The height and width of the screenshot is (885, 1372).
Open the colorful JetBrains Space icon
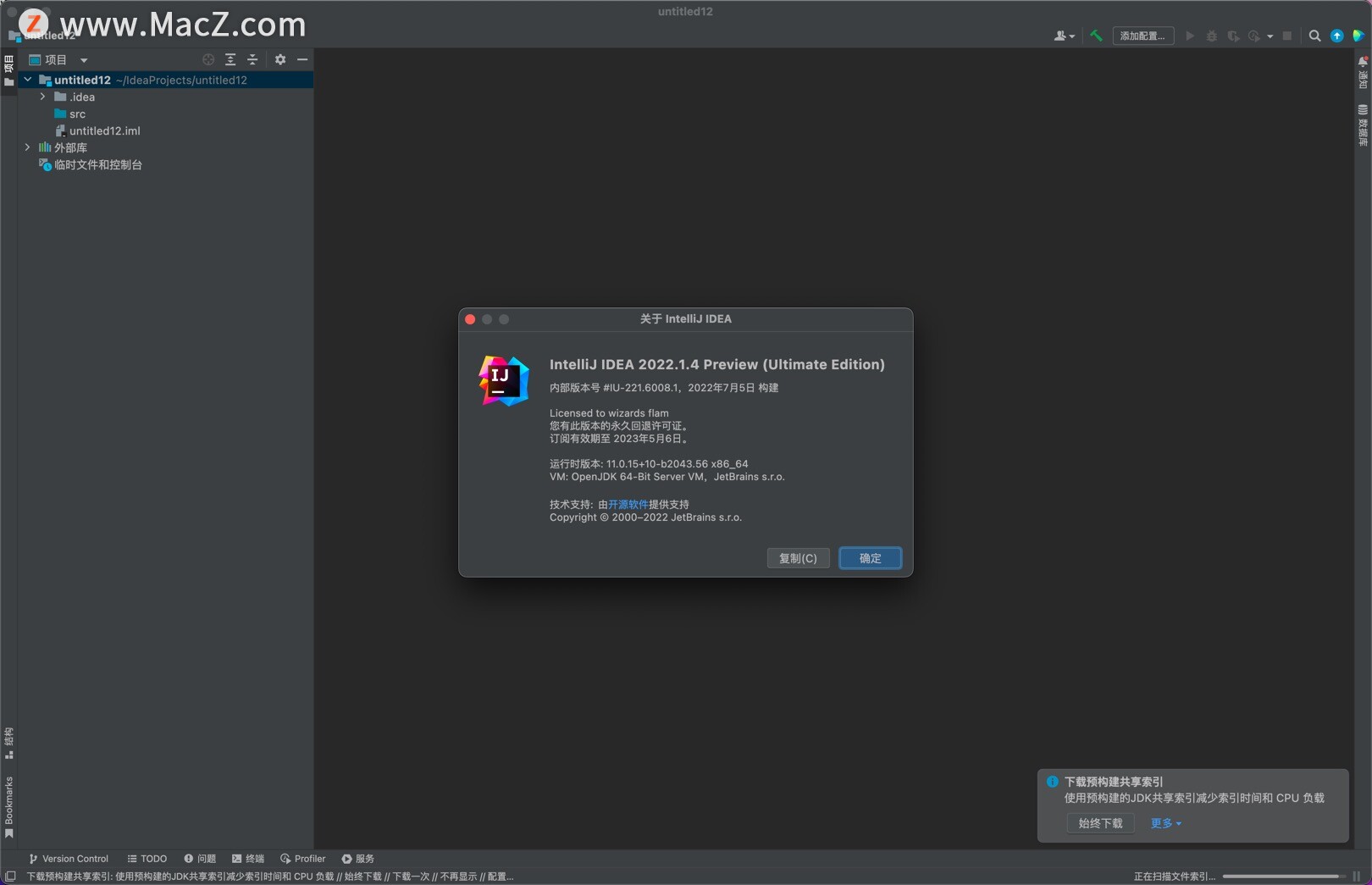[1358, 36]
